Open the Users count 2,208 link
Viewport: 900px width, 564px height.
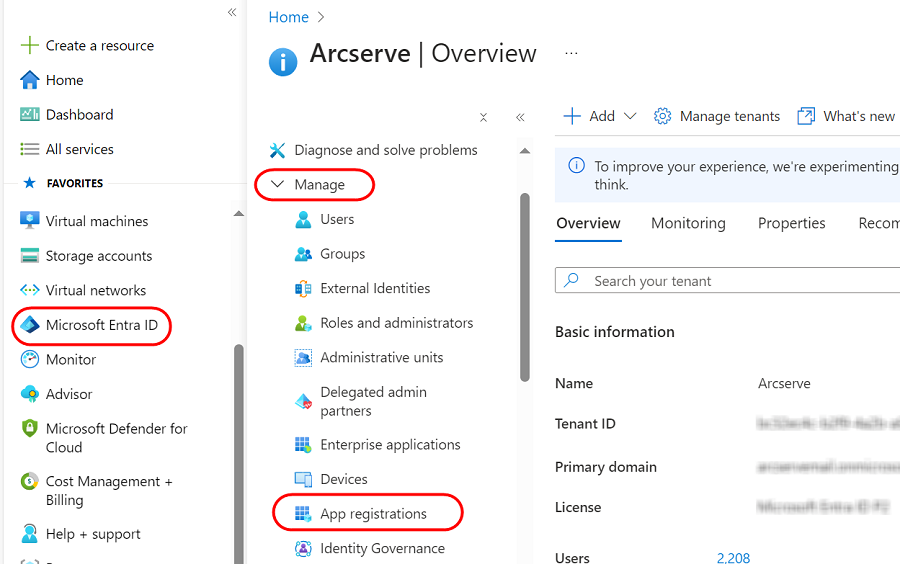coord(733,558)
